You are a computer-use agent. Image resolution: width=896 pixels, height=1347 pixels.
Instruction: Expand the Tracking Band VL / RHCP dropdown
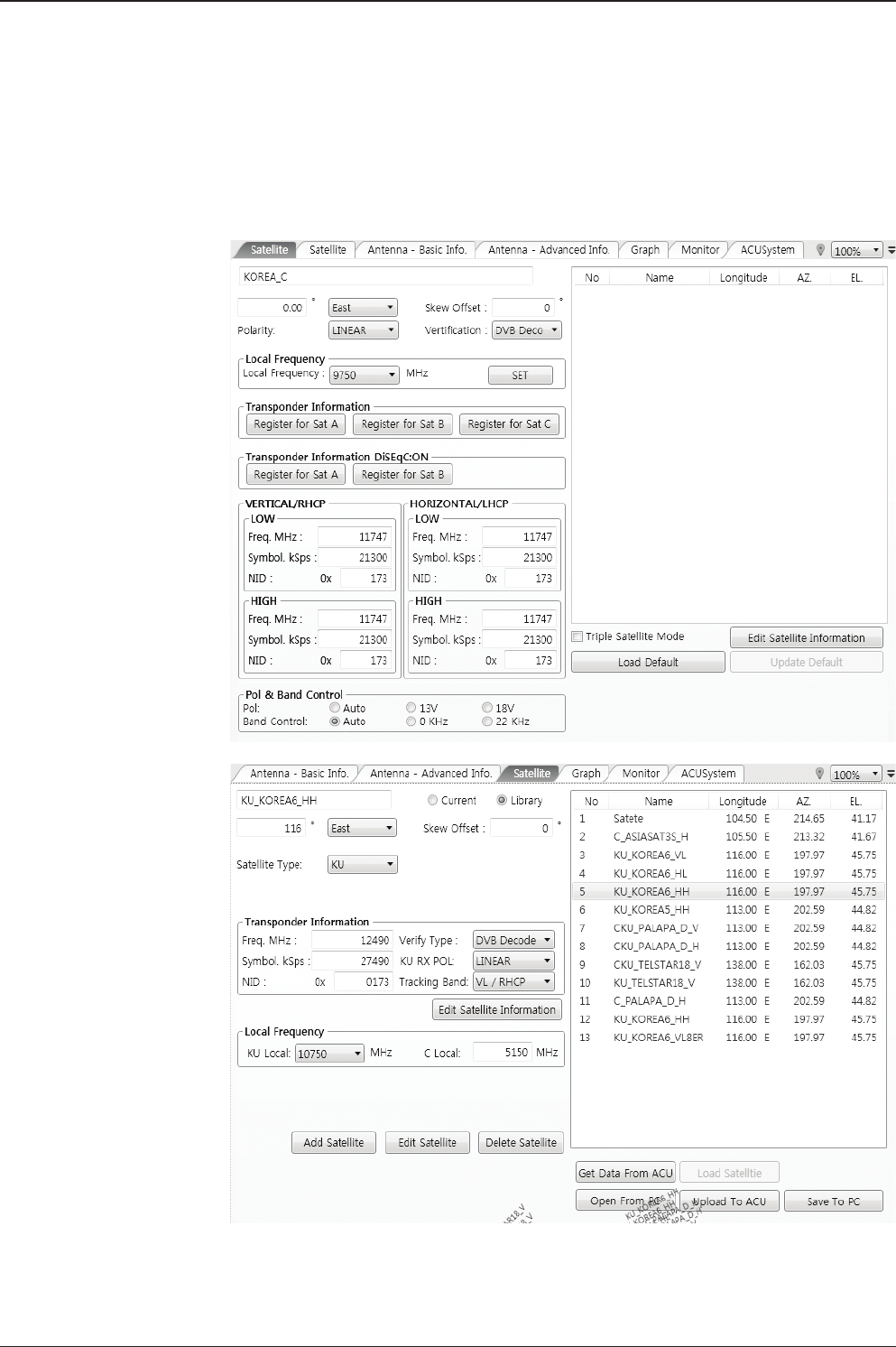pyautogui.click(x=513, y=981)
